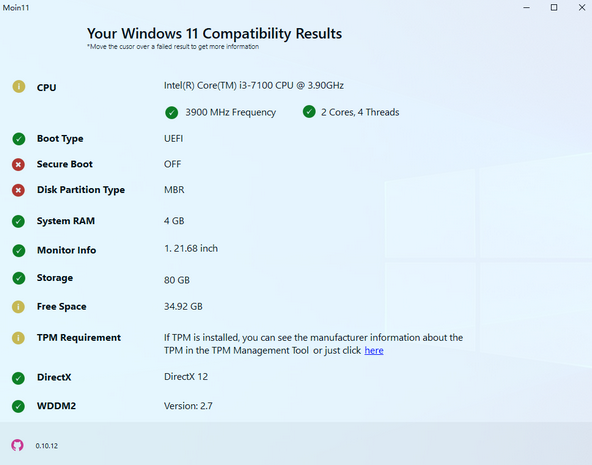Click the 'Moin11' window title
Image resolution: width=592 pixels, height=465 pixels.
(16, 8)
